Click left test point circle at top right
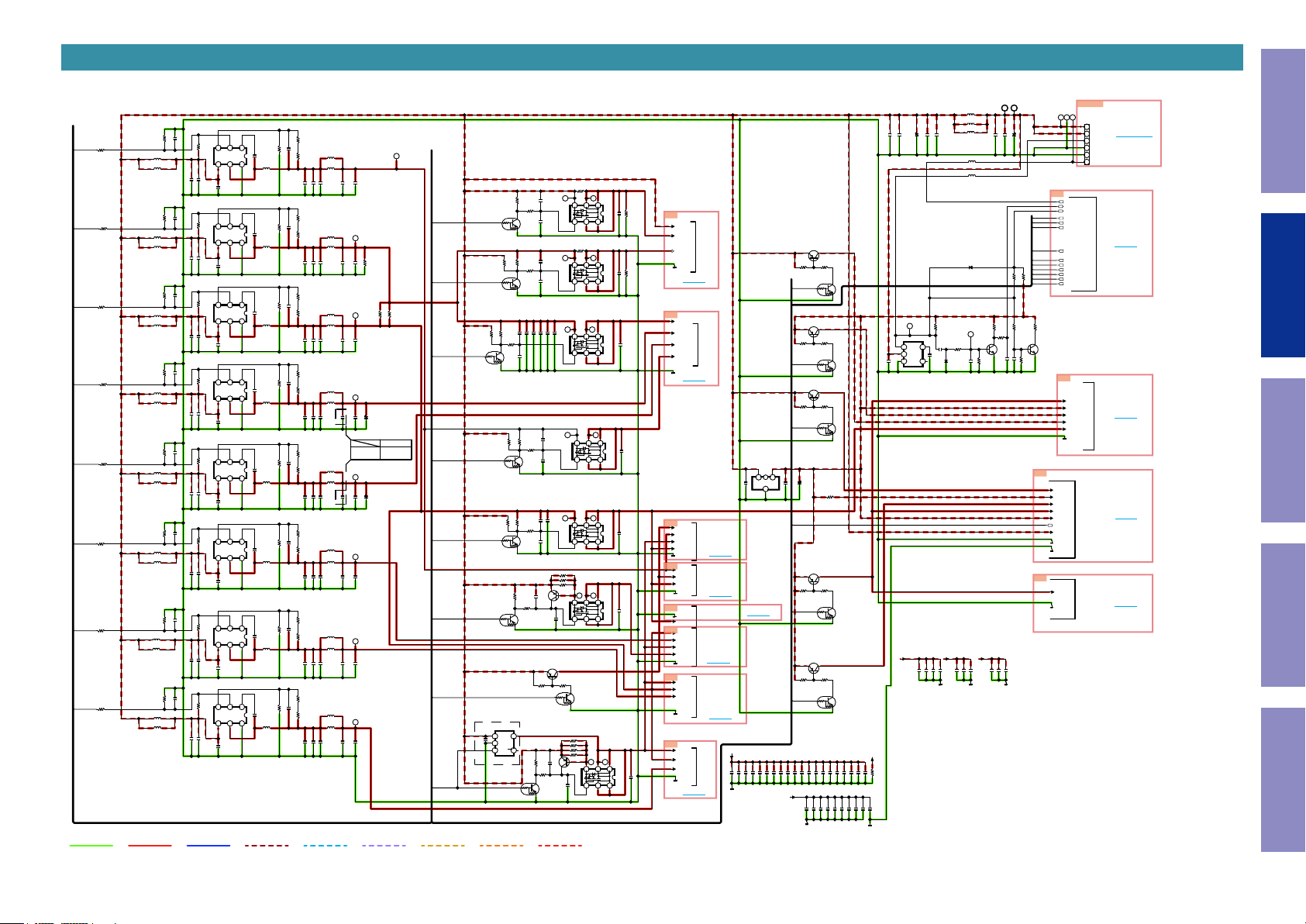 1005,108
